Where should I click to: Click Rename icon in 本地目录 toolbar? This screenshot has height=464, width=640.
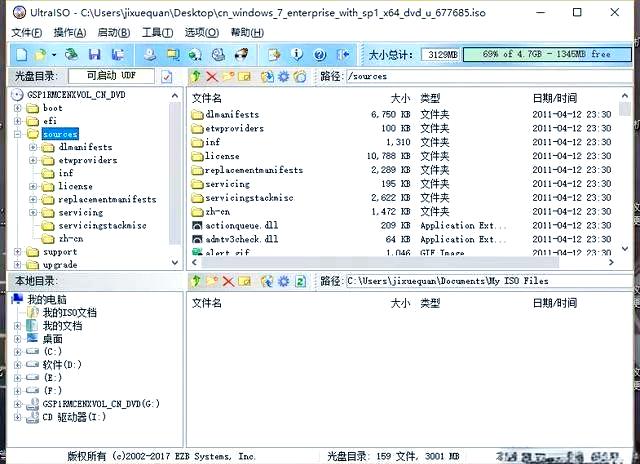coord(244,281)
